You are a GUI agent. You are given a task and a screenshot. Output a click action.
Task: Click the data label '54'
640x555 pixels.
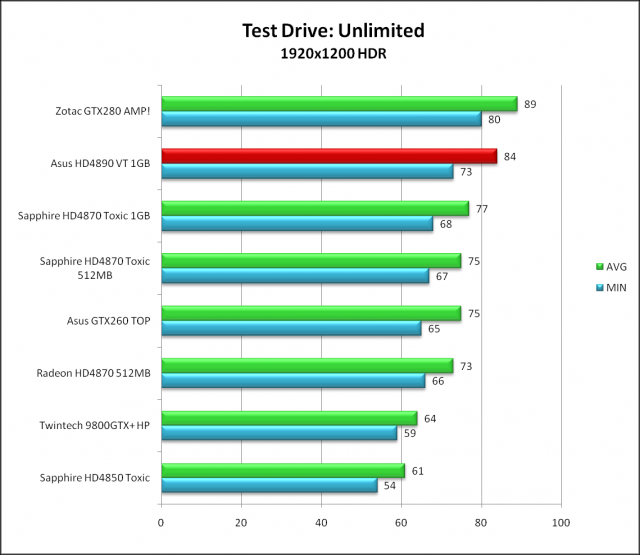390,486
